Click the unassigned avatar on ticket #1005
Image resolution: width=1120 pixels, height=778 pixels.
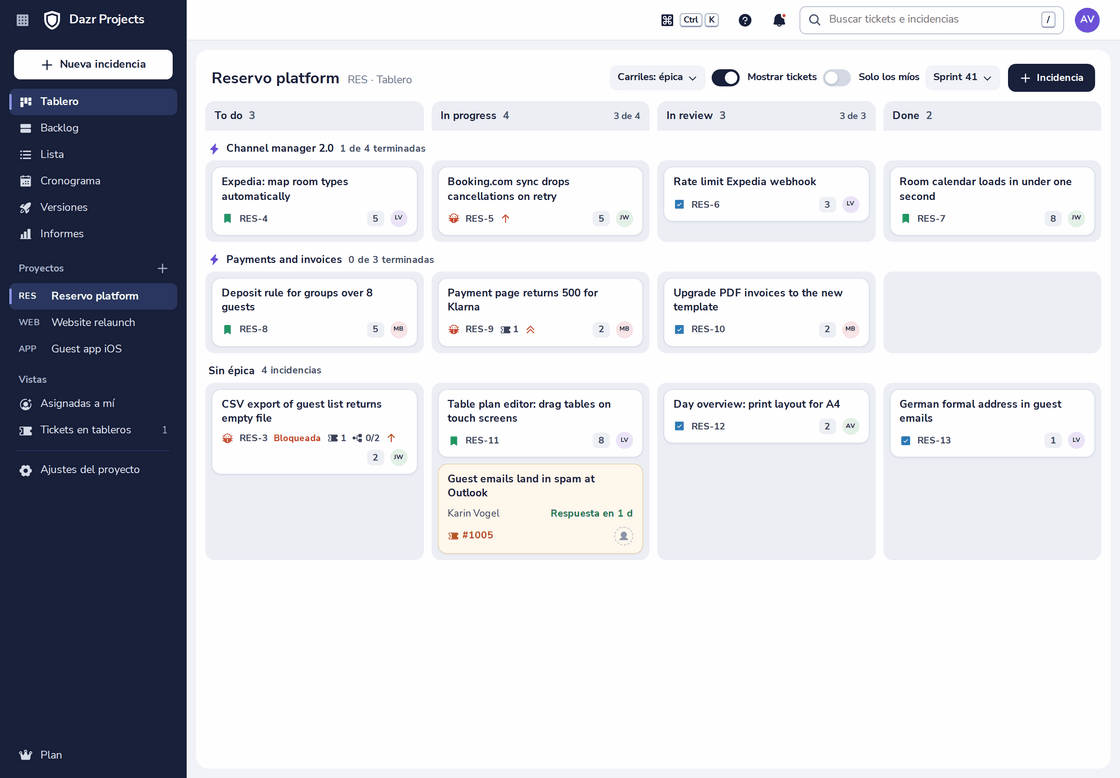point(624,536)
